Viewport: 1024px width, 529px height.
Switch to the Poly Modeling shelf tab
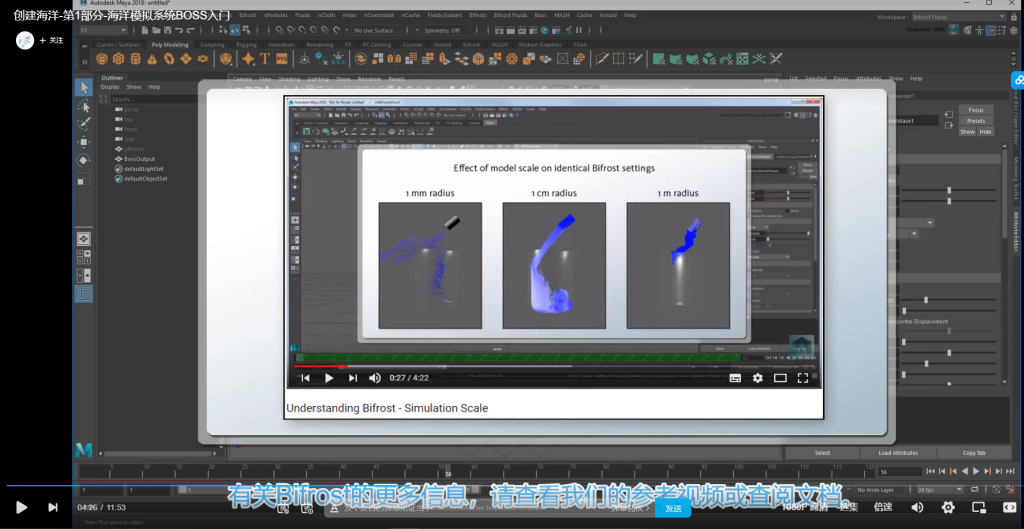point(170,44)
